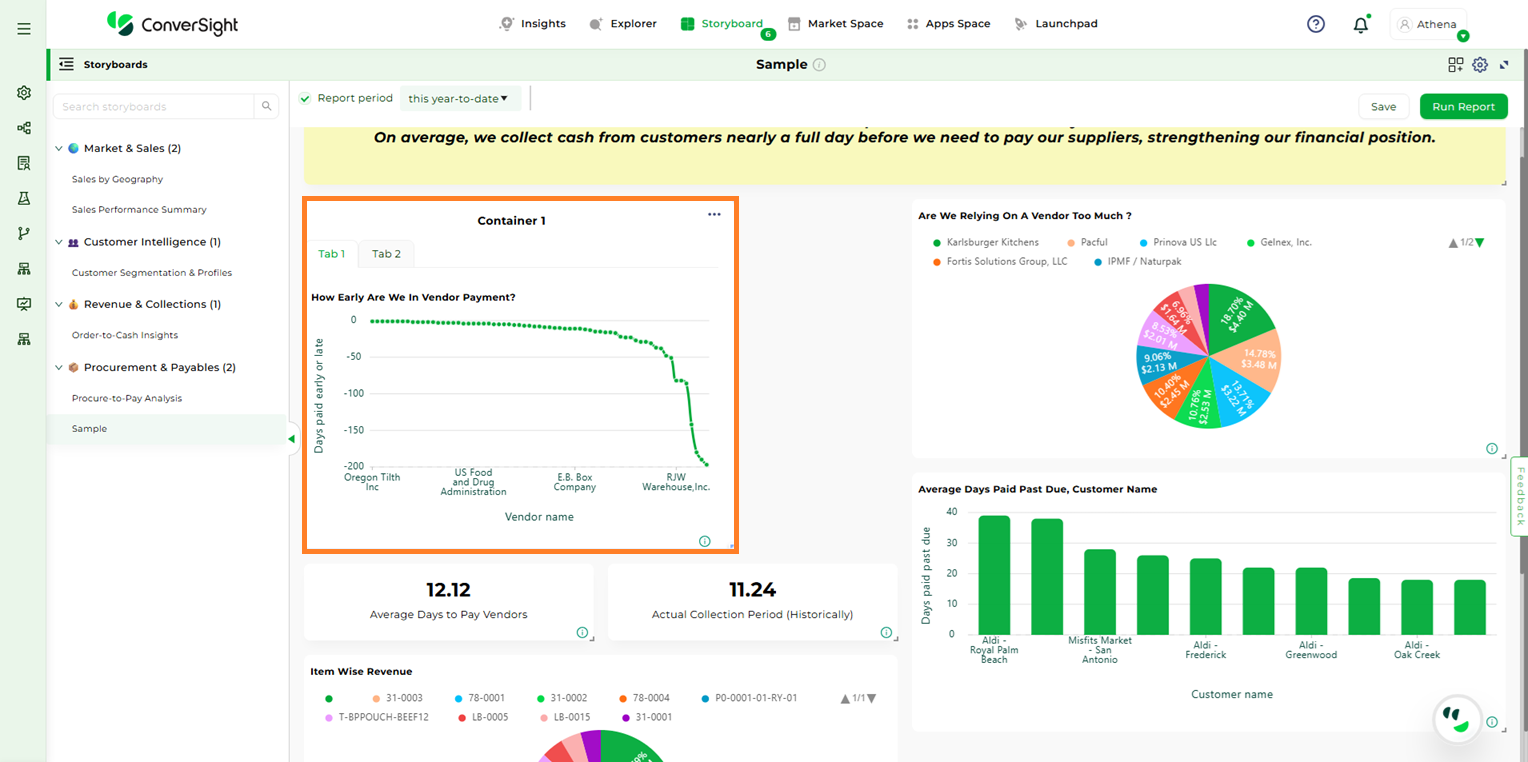Switch to Tab 2 in Container 1
1528x762 pixels.
pyautogui.click(x=386, y=254)
